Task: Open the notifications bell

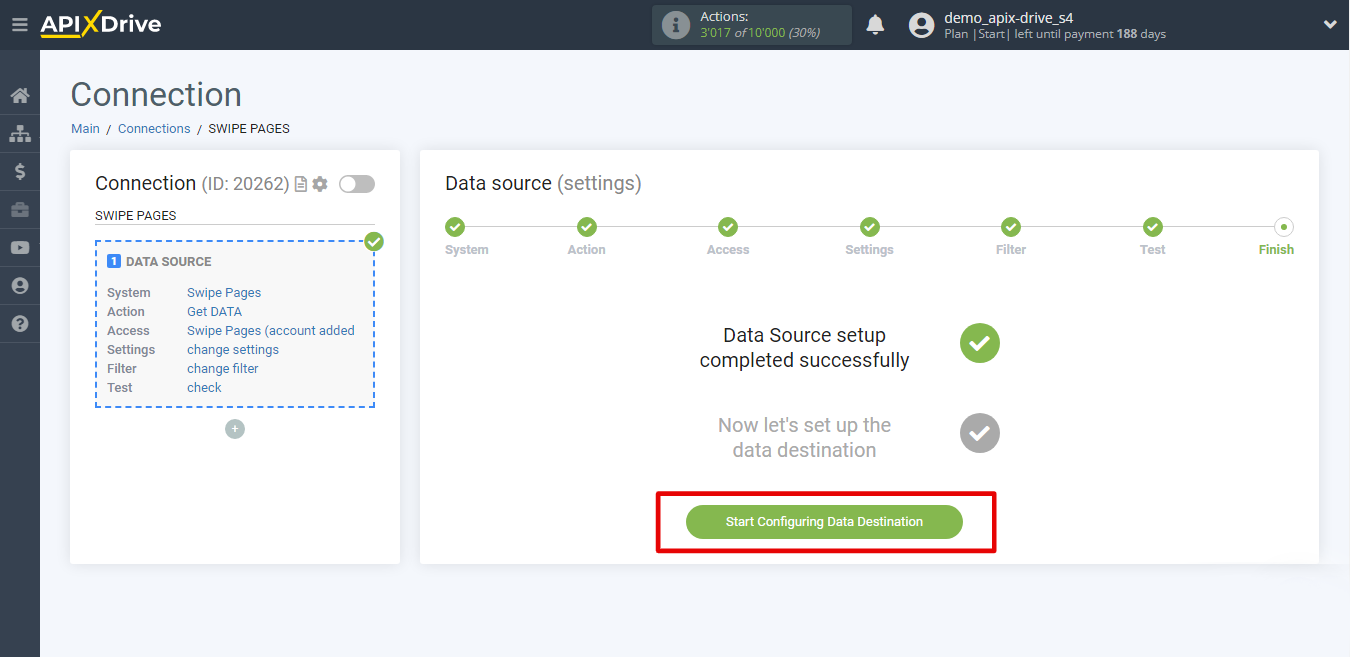Action: click(875, 25)
